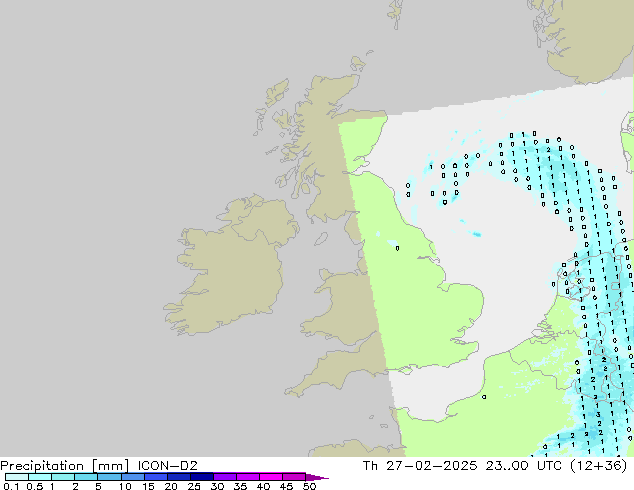Click the '0.5' legend scale label
Viewport: 634px width, 490px height.
(35, 486)
